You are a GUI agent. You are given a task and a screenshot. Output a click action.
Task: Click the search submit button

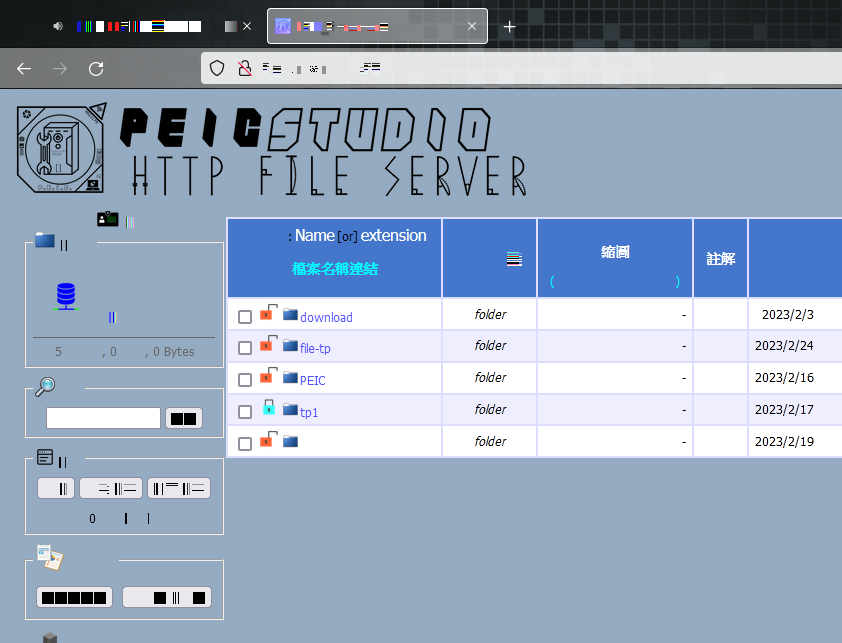184,418
